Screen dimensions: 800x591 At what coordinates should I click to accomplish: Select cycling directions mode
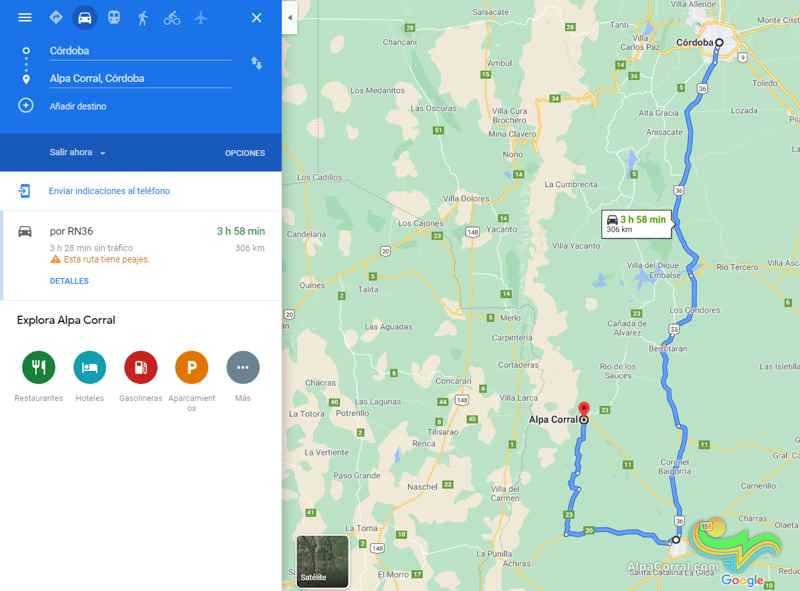pyautogui.click(x=172, y=18)
